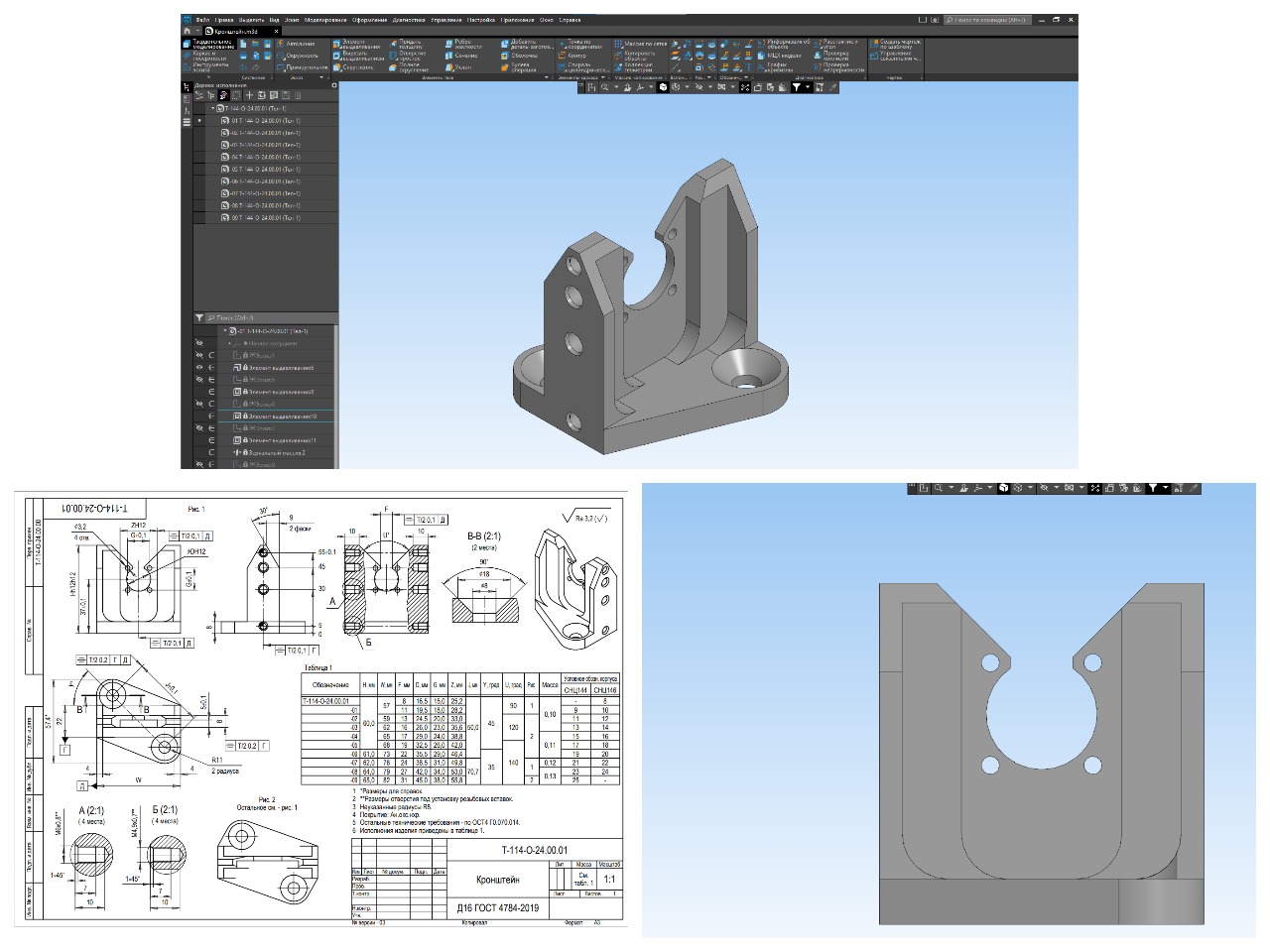Expand the Элементы тела panel dropdown
Screen dimensions: 1270x952
point(546,77)
